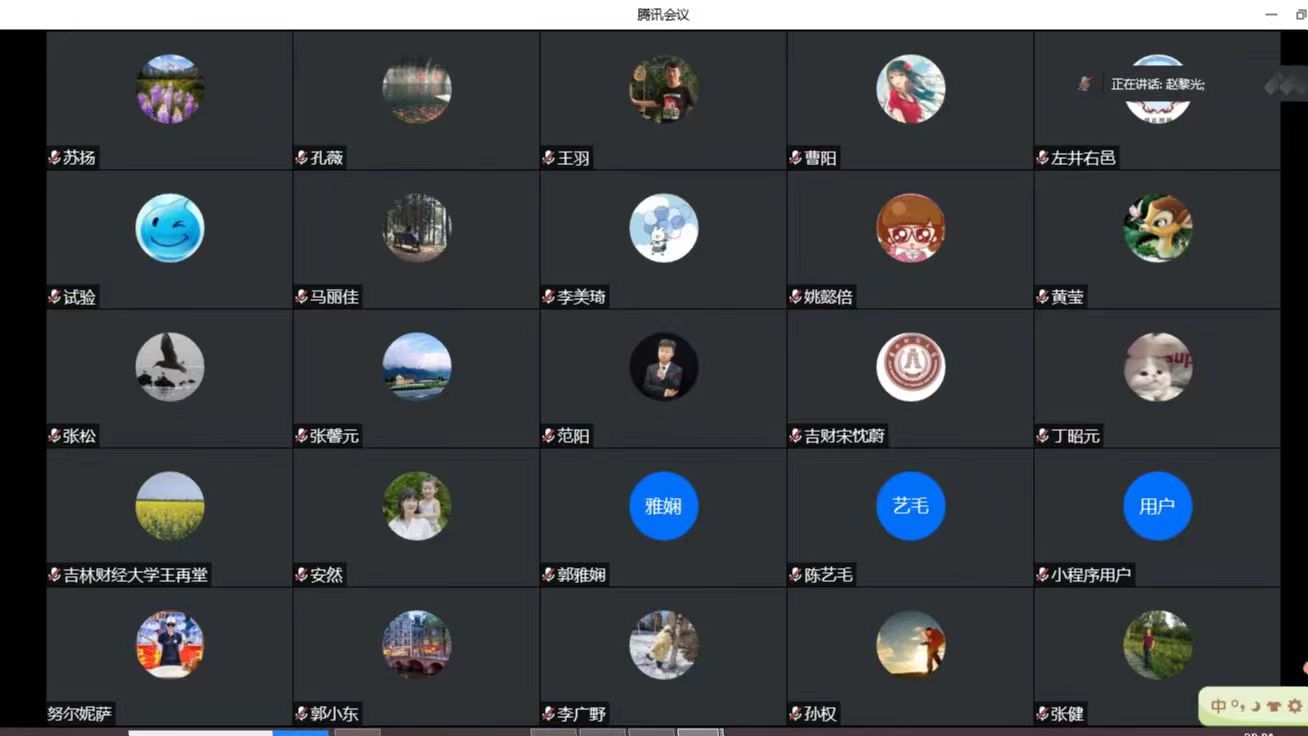Click the 吉林财经大学王再堂 name label
The width and height of the screenshot is (1308, 736).
pos(136,575)
